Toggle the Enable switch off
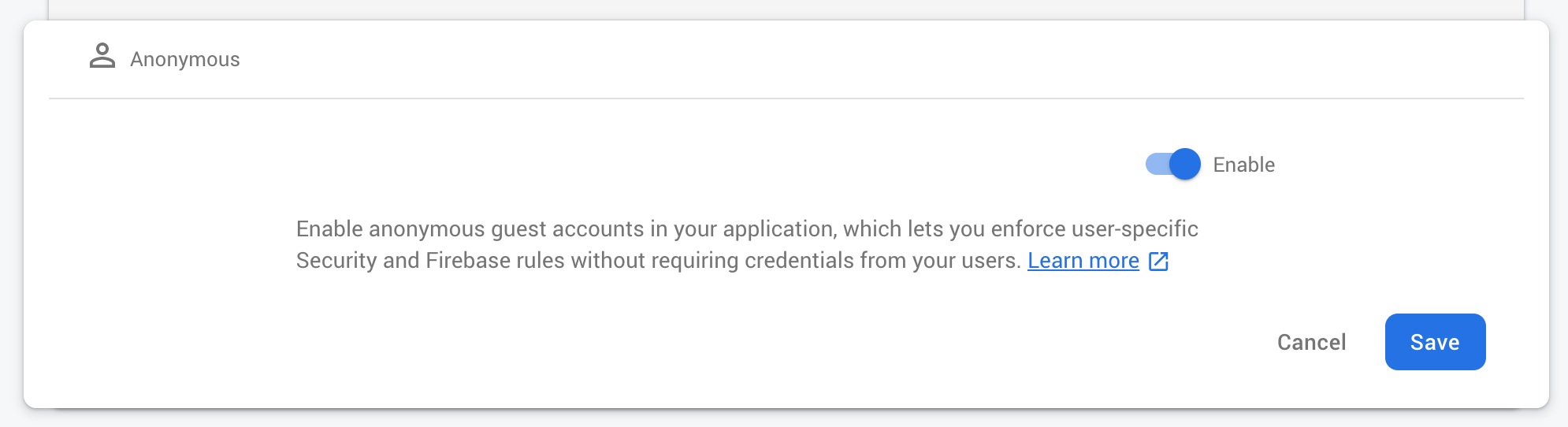This screenshot has width=1568, height=427. click(x=1172, y=165)
